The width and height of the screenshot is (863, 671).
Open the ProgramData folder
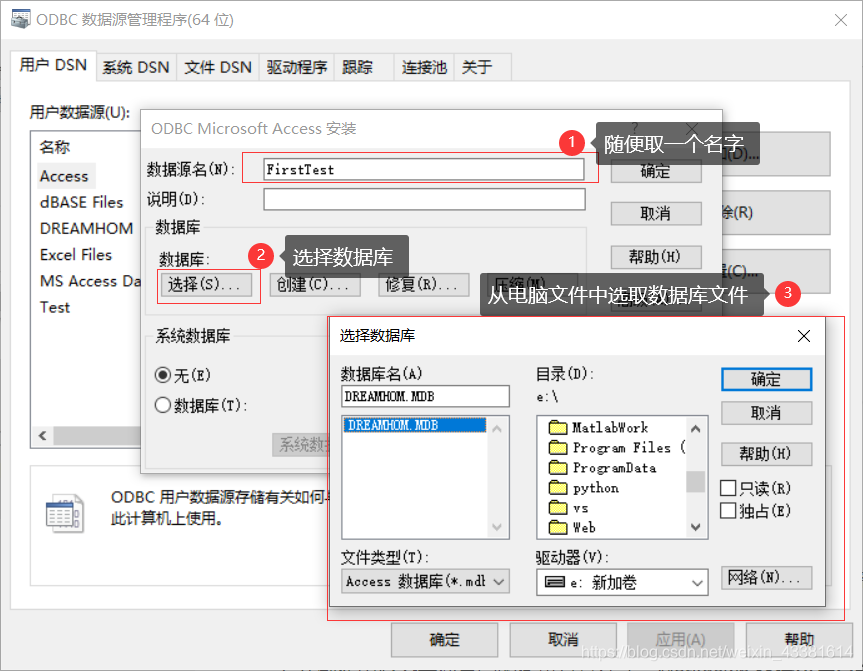click(x=602, y=468)
